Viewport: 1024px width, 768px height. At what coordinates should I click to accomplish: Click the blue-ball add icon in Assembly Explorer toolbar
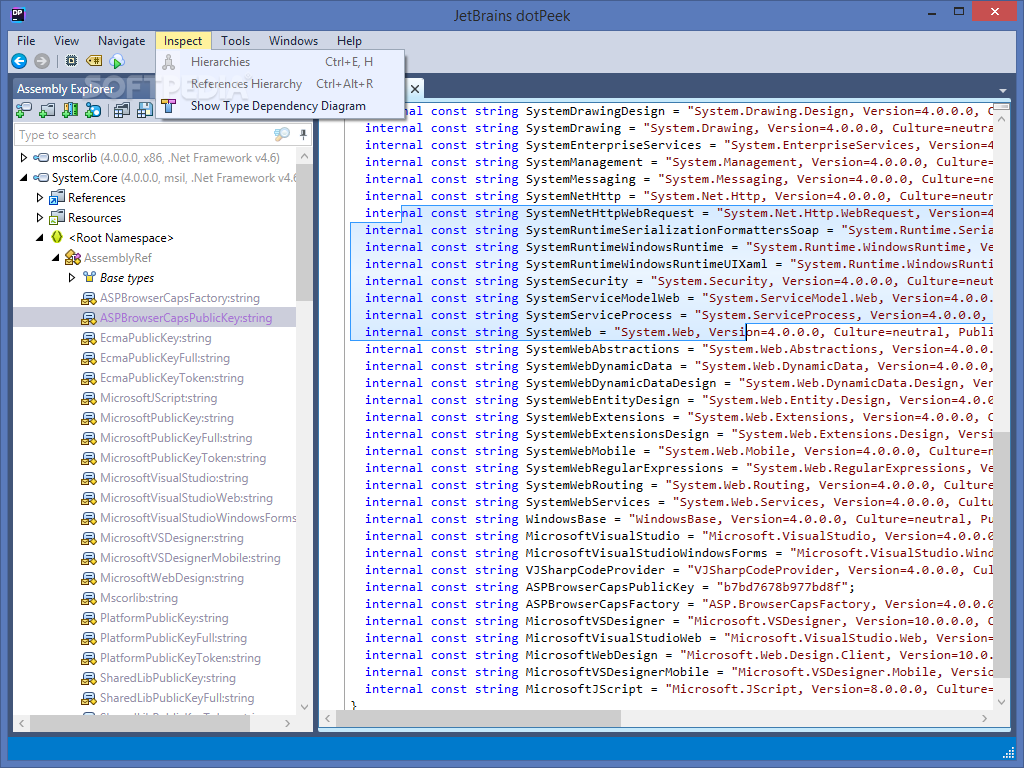coord(93,110)
